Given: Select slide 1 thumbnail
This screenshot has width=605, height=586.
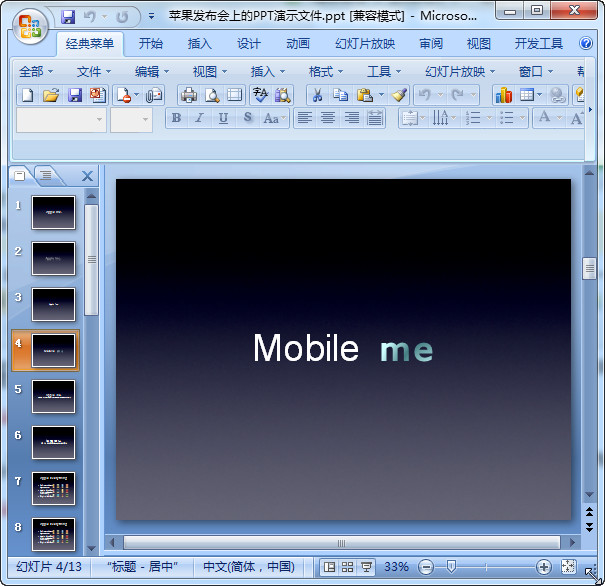Looking at the screenshot, I should coord(53,212).
